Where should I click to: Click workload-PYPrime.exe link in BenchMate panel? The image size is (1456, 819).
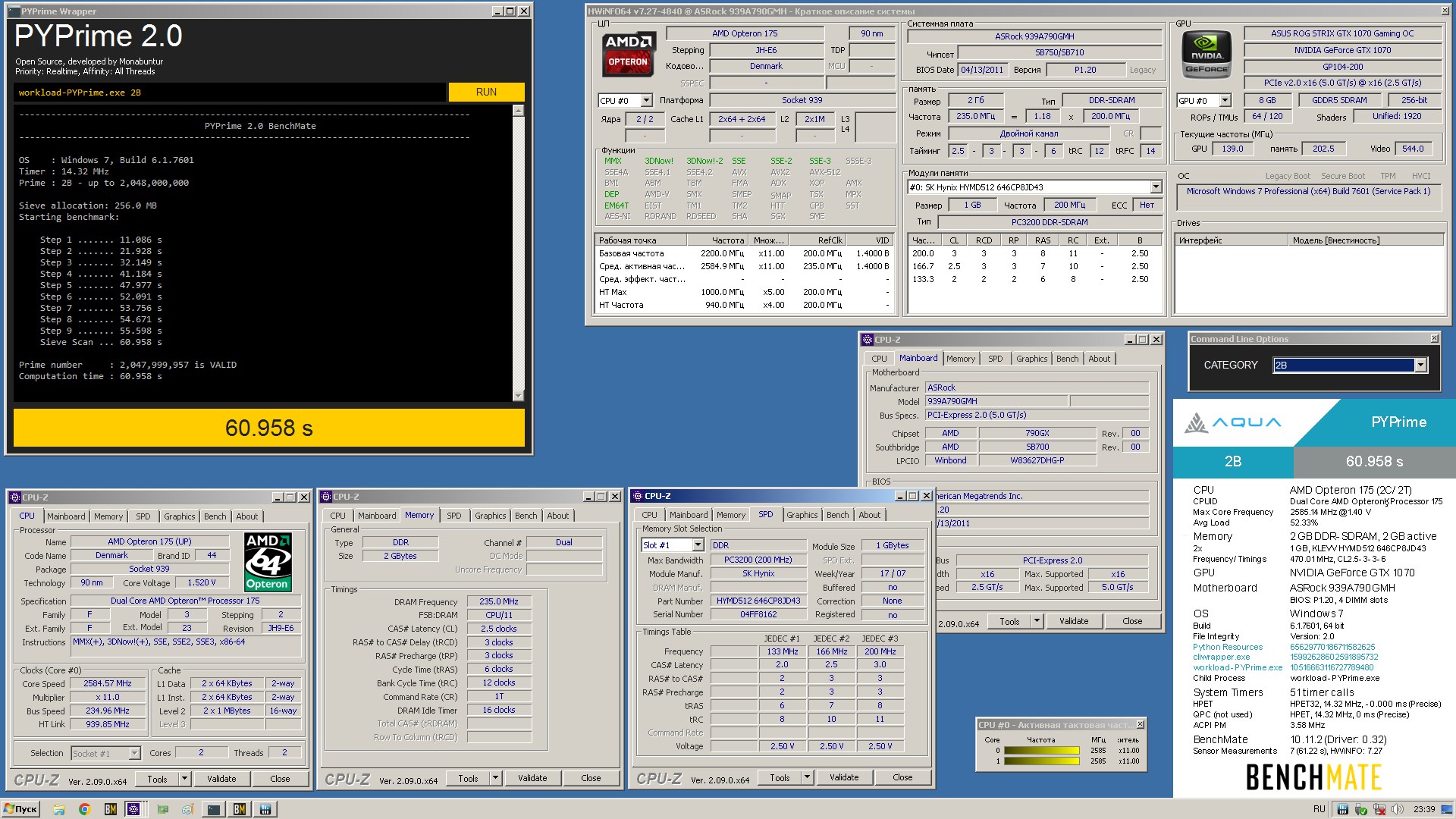(x=1237, y=668)
